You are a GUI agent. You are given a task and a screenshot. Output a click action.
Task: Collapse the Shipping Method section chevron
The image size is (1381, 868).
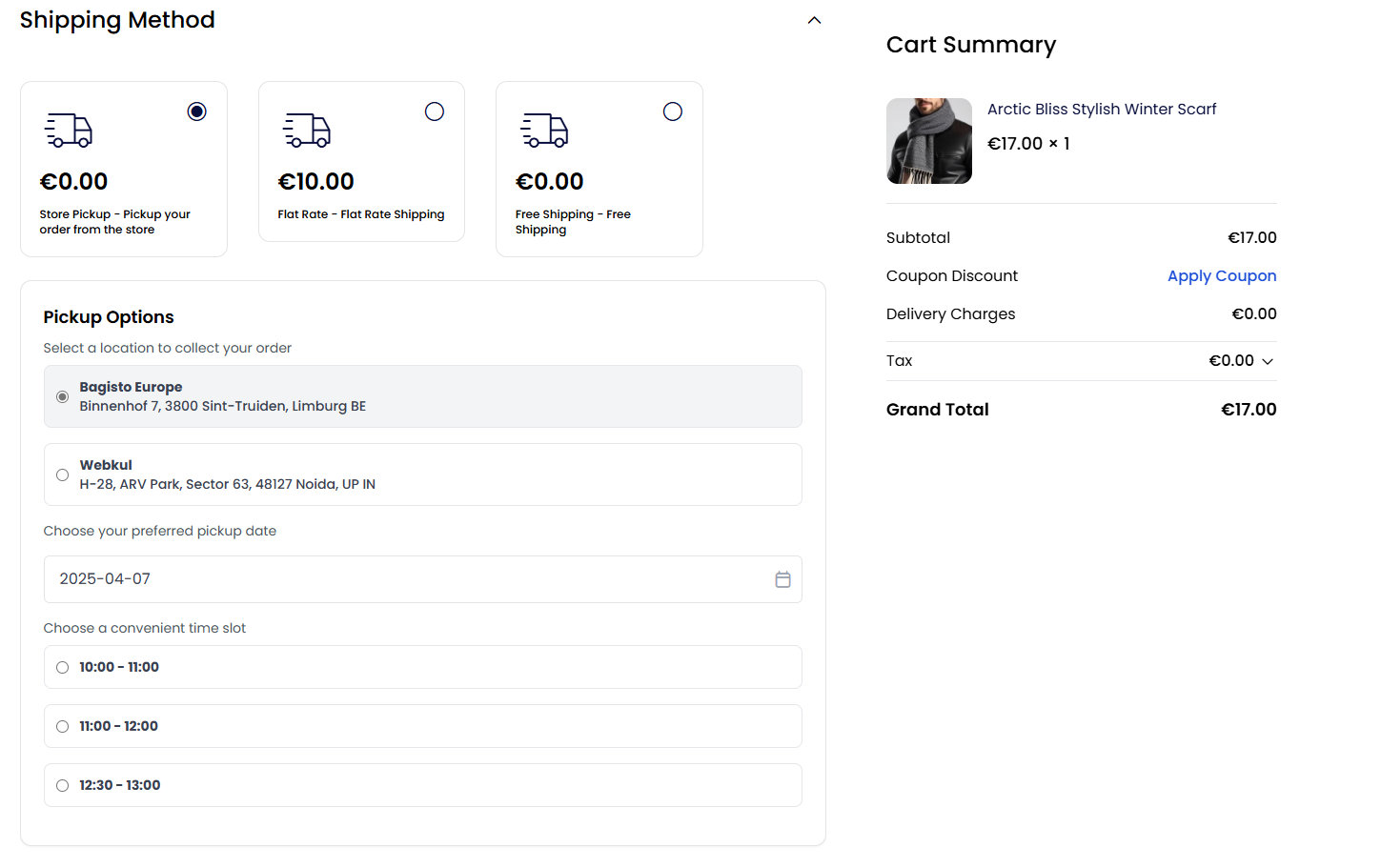click(814, 20)
